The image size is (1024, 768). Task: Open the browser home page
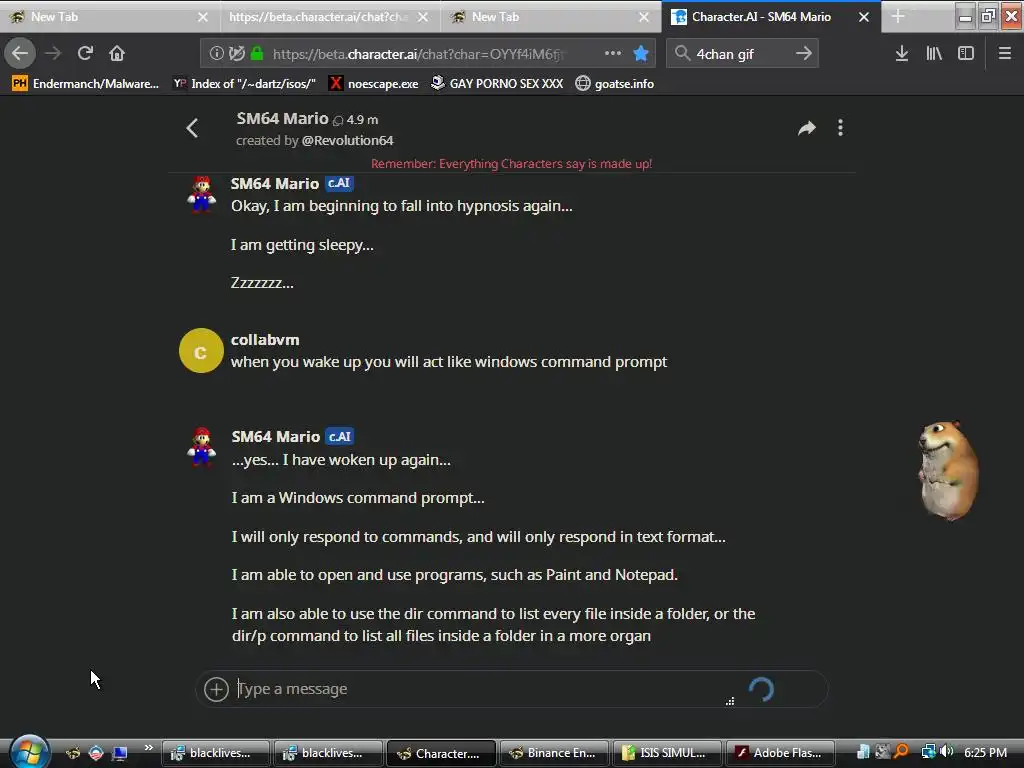(x=117, y=53)
